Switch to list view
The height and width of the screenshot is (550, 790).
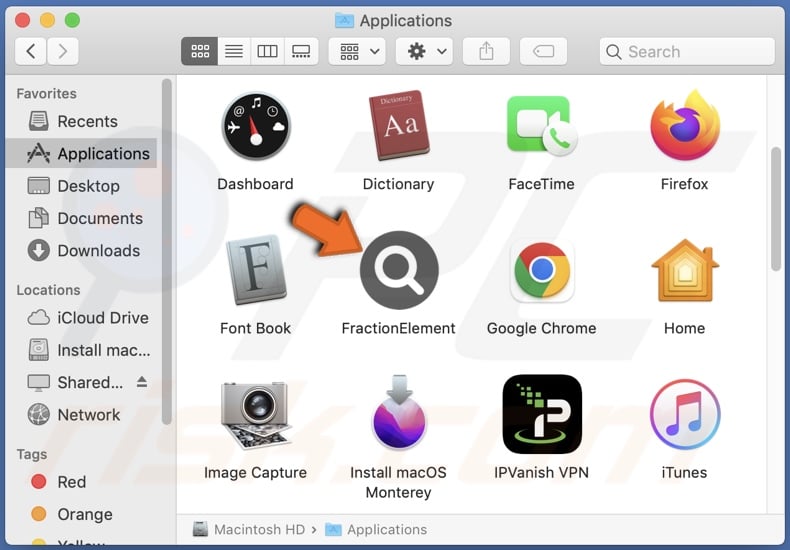point(234,51)
